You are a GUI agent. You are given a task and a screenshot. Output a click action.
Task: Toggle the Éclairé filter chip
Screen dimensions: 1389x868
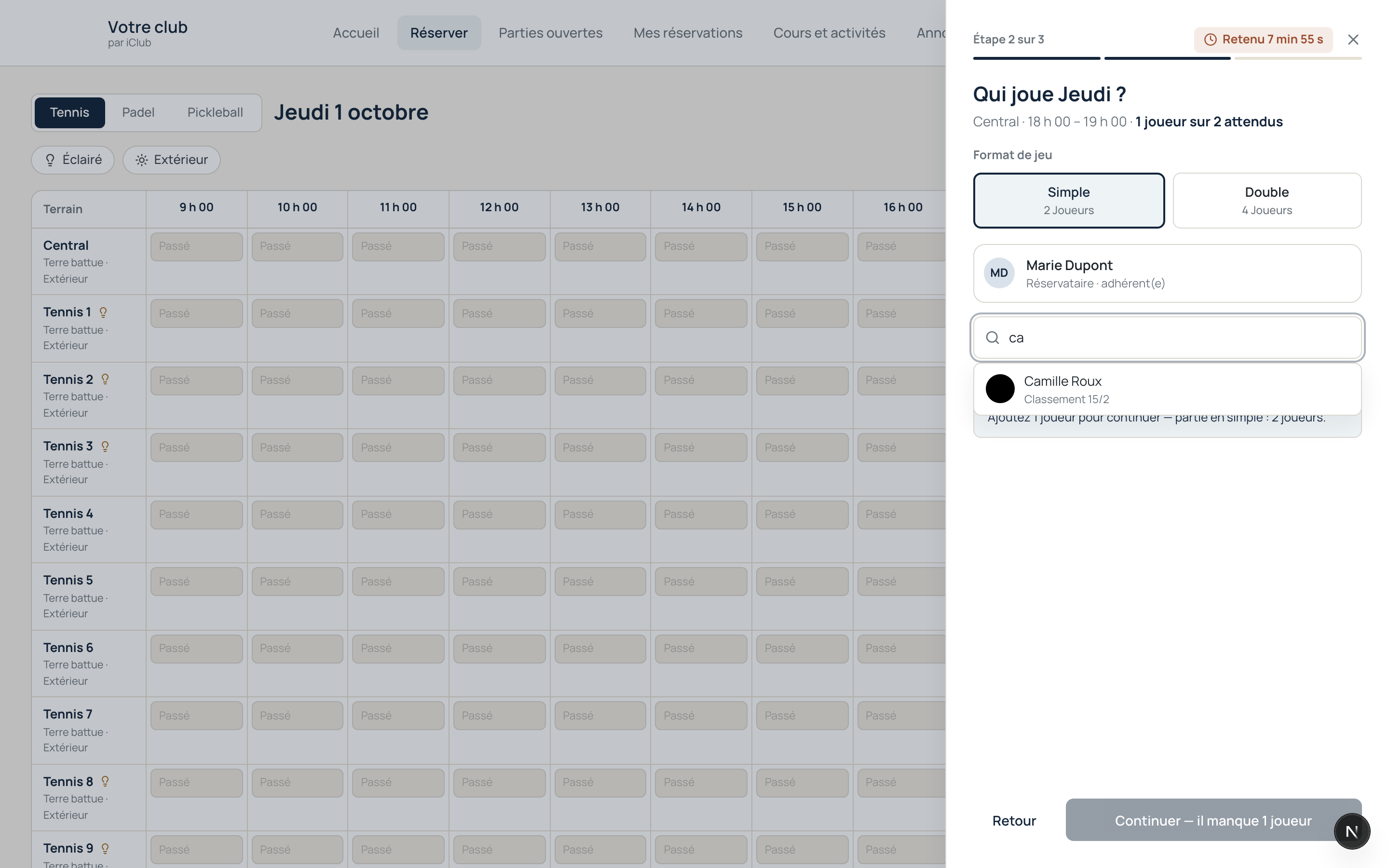[73, 160]
